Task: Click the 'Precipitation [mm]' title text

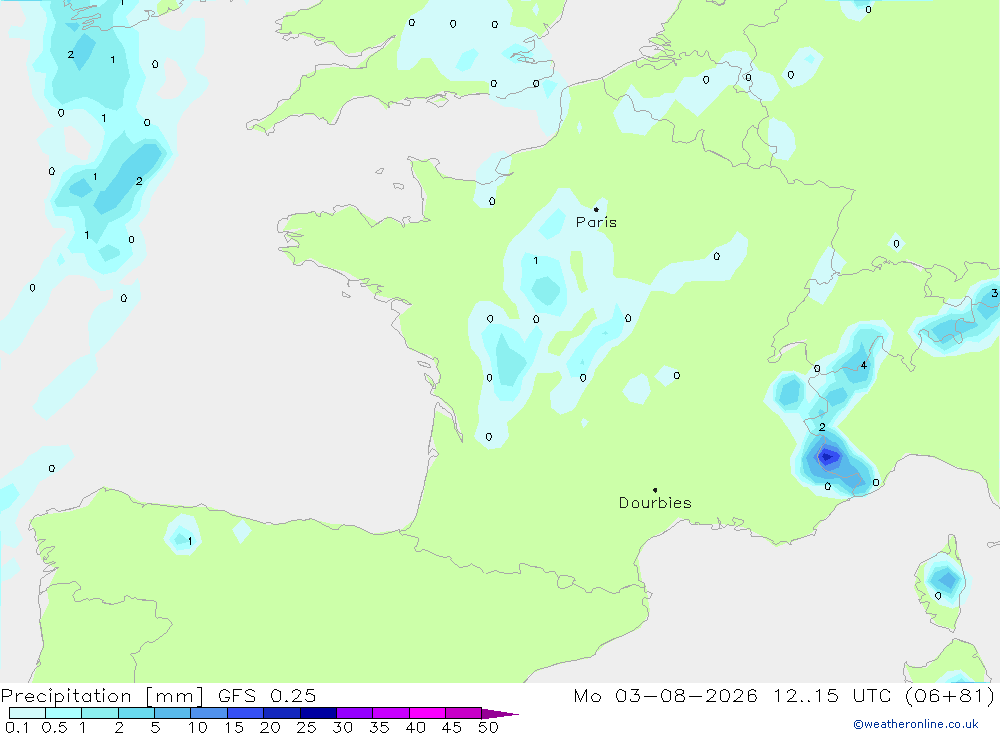Action: [102, 696]
